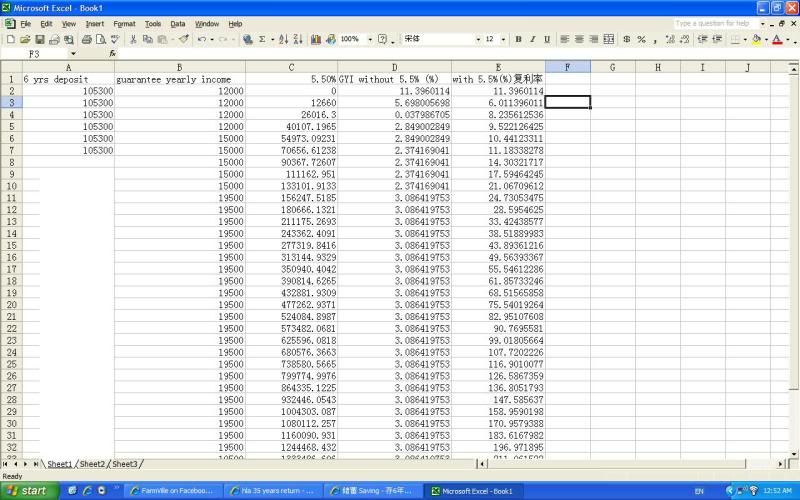The height and width of the screenshot is (500, 800).
Task: Select column C header
Action: point(291,67)
